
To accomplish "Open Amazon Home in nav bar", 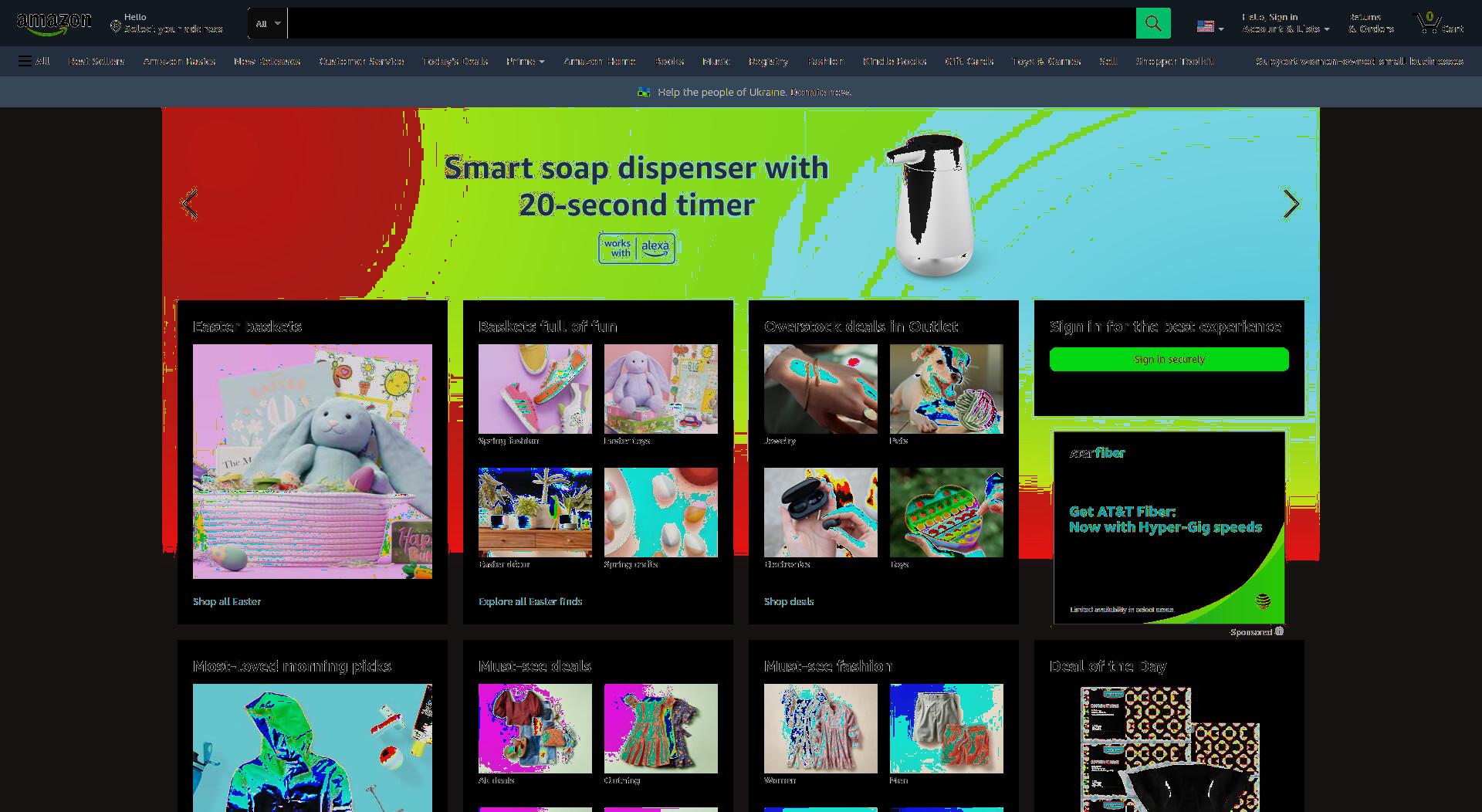I will [x=600, y=61].
